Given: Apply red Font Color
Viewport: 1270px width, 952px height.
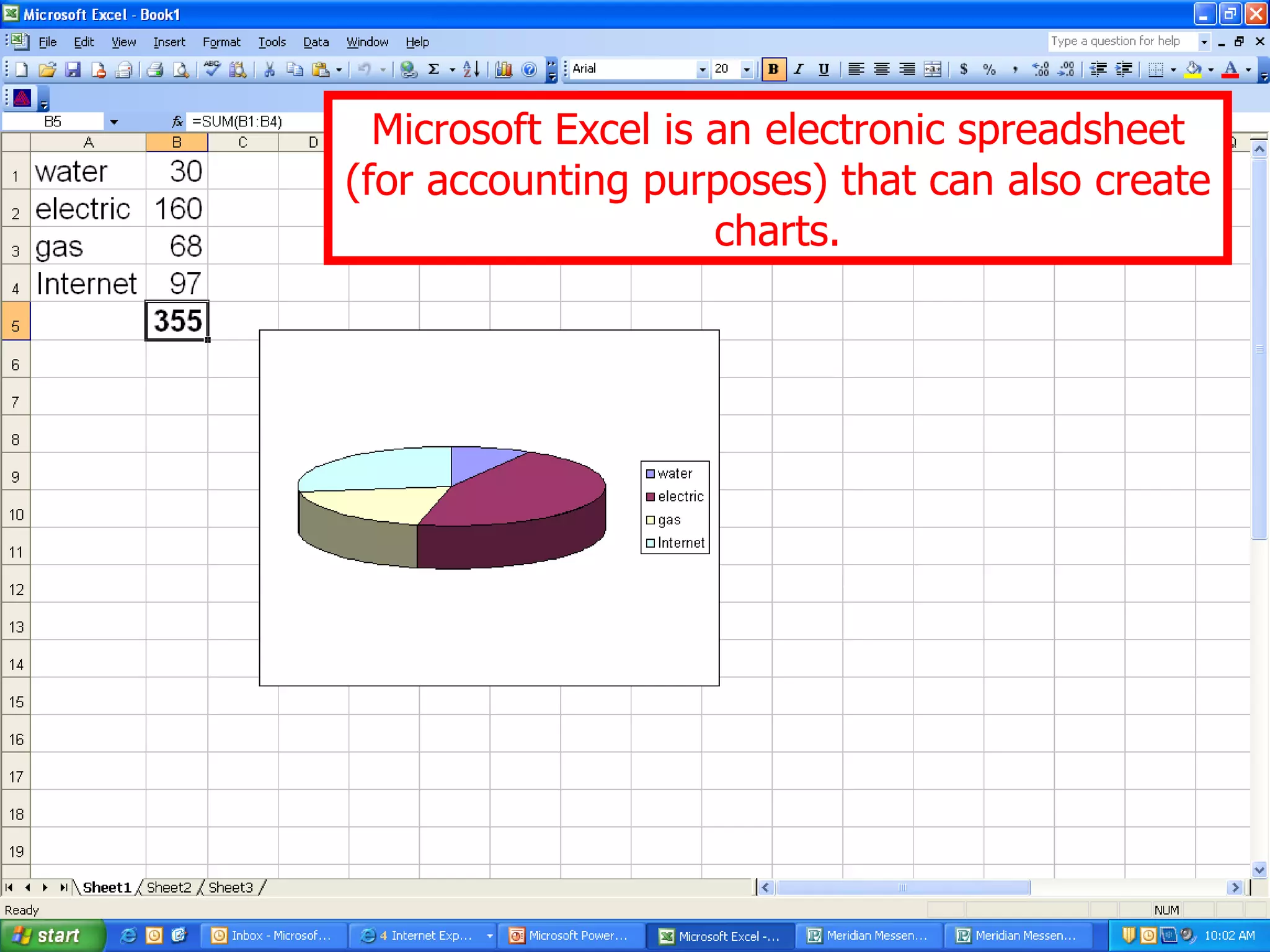Looking at the screenshot, I should (1231, 69).
